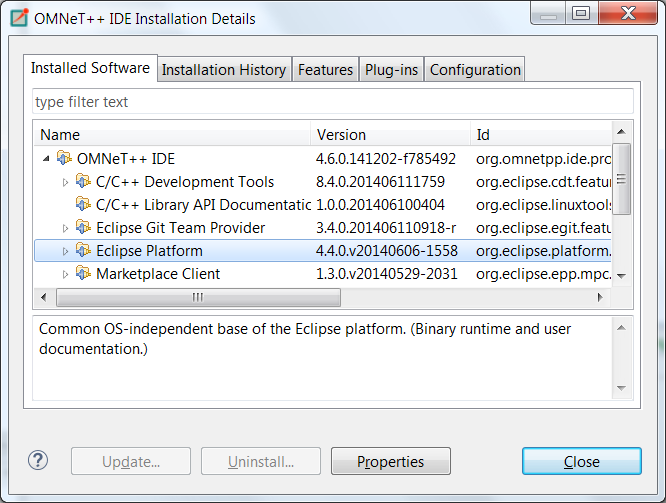This screenshot has height=503, width=666.
Task: Switch to the Installation History tab
Action: (224, 69)
